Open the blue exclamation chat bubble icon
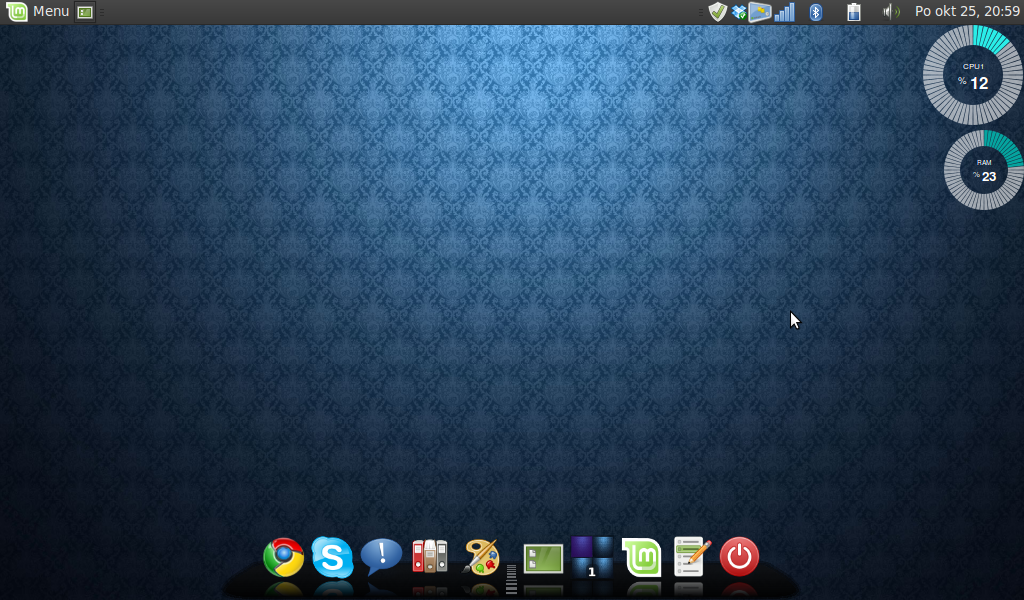The width and height of the screenshot is (1024, 600). pos(381,557)
